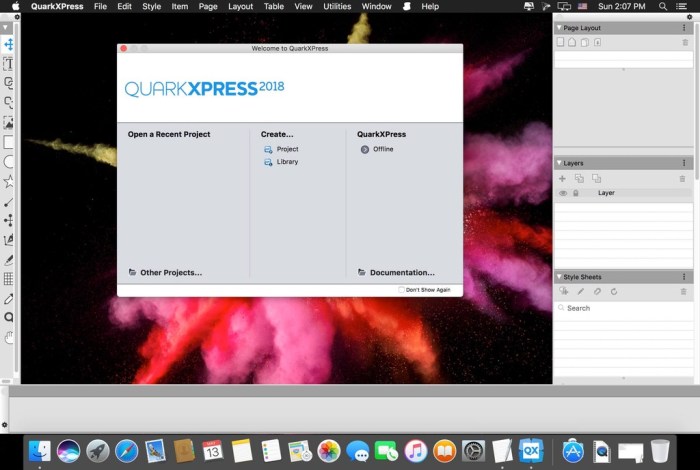
Task: Click Edit style sheet pencil icon
Action: tap(580, 291)
